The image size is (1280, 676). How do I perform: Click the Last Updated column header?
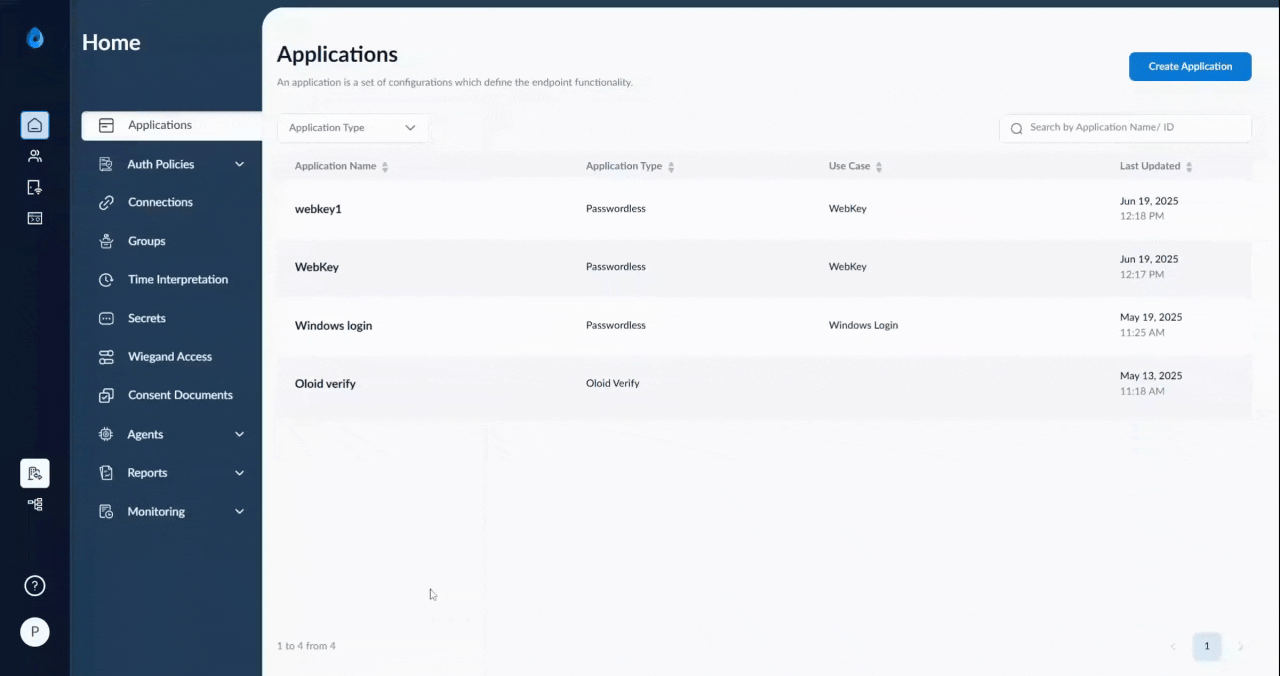1150,166
